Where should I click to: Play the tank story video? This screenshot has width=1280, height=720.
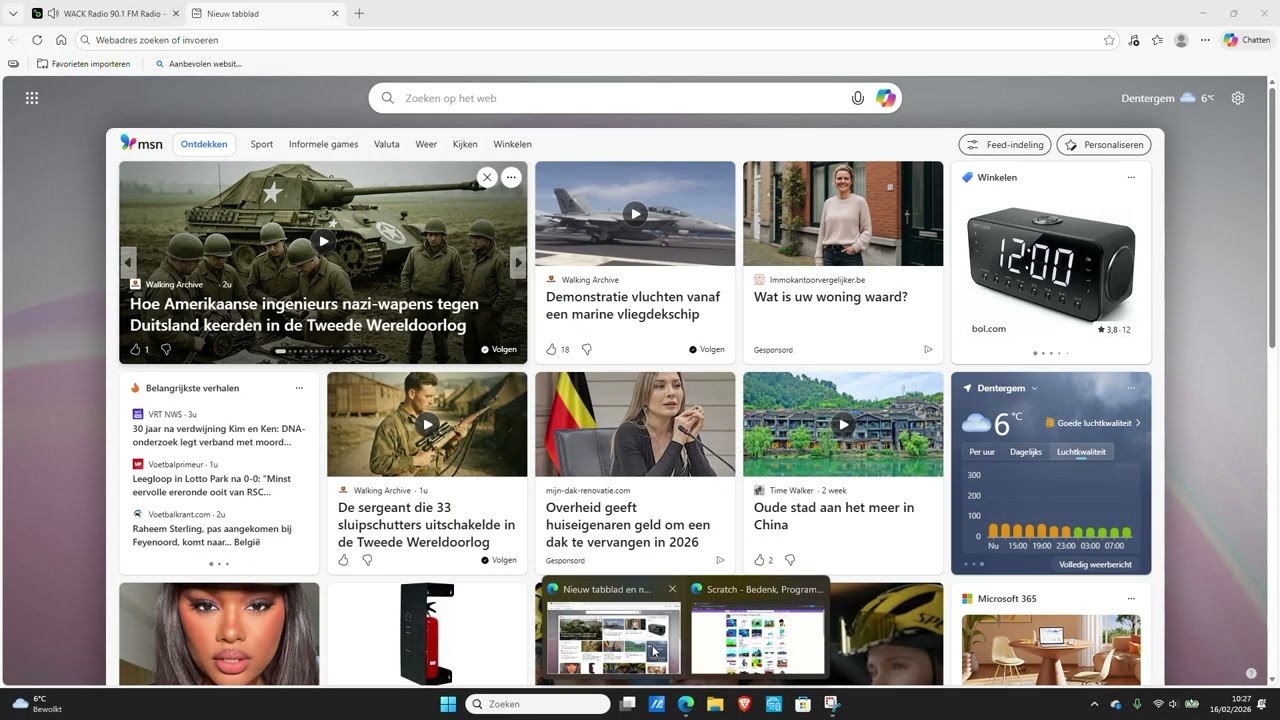pyautogui.click(x=323, y=241)
